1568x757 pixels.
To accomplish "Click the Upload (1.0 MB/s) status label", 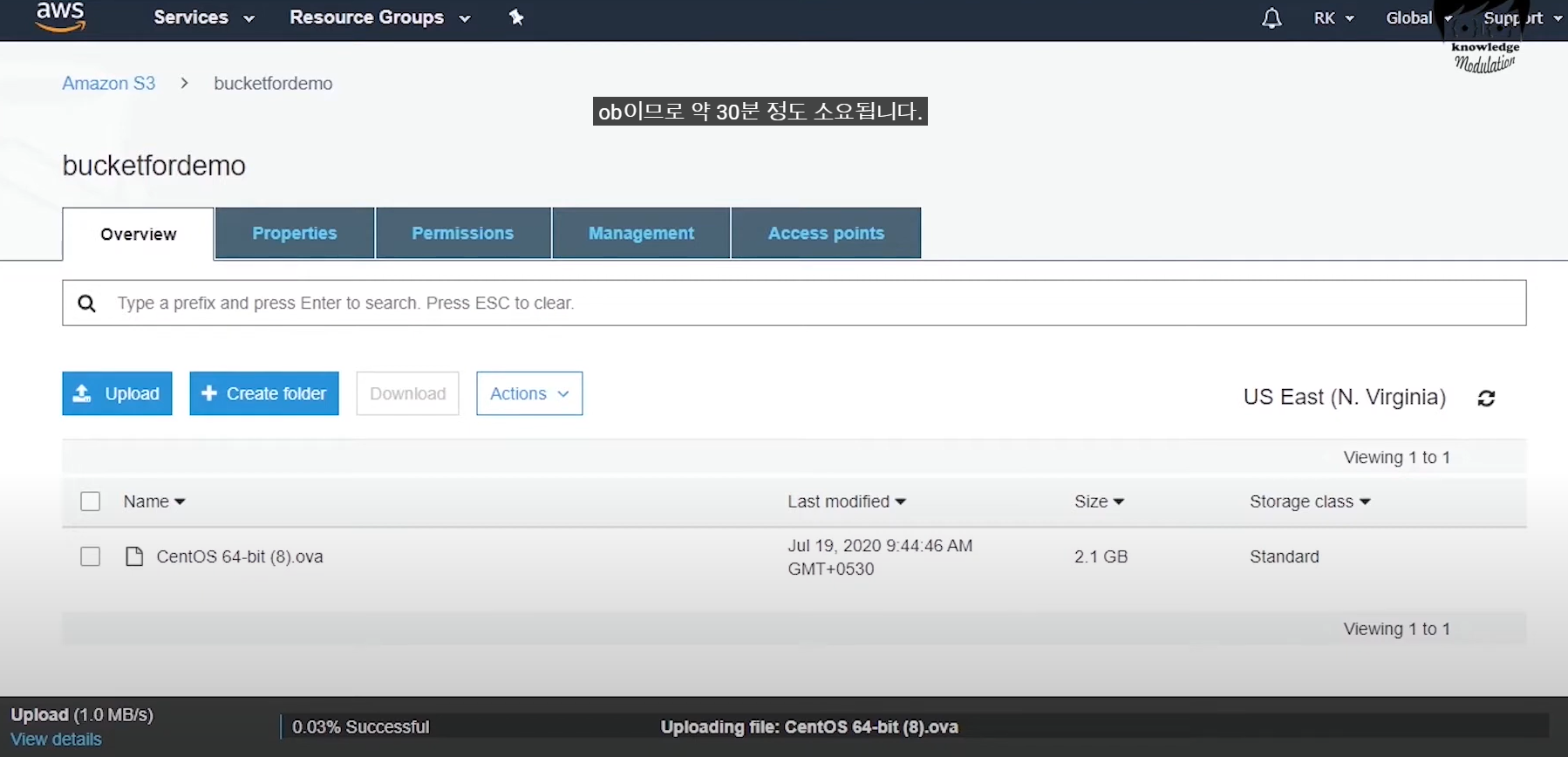I will click(x=82, y=715).
